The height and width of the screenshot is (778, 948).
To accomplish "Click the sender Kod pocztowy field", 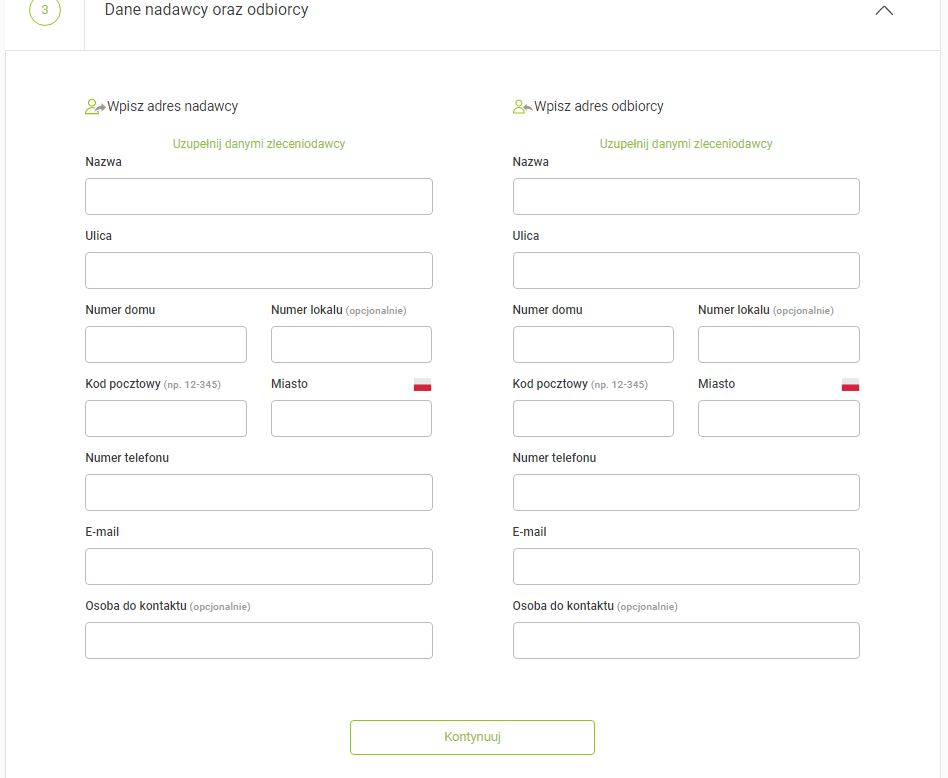I will click(166, 419).
